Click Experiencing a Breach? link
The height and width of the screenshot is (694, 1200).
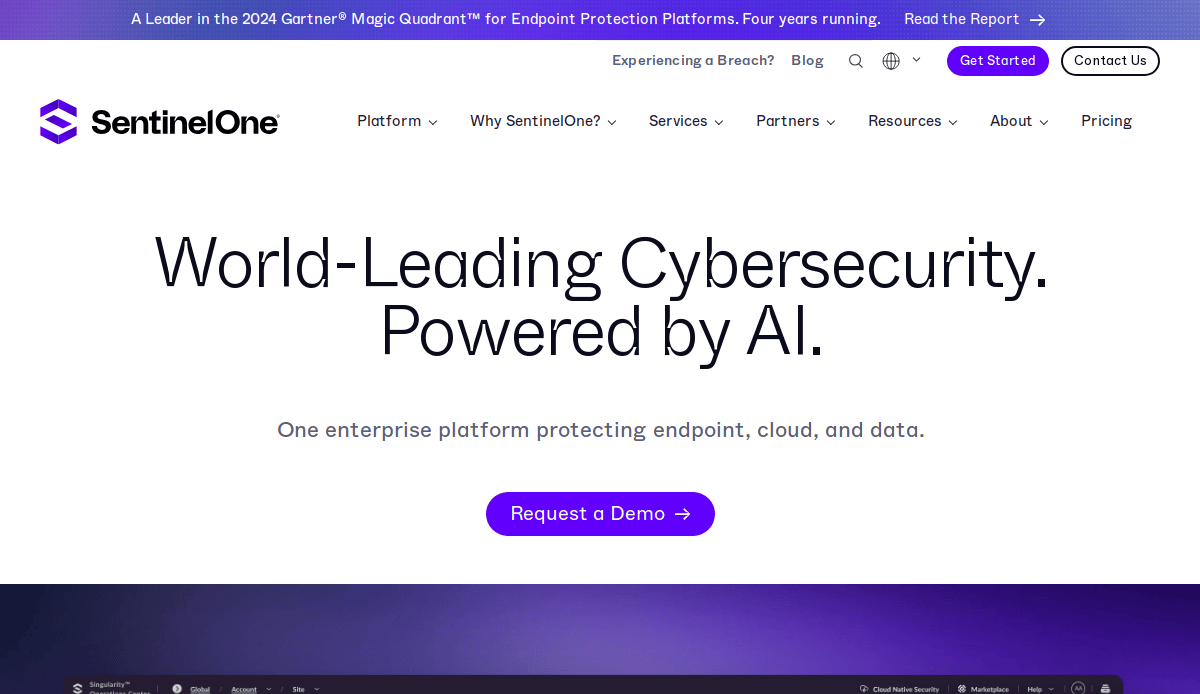point(693,61)
